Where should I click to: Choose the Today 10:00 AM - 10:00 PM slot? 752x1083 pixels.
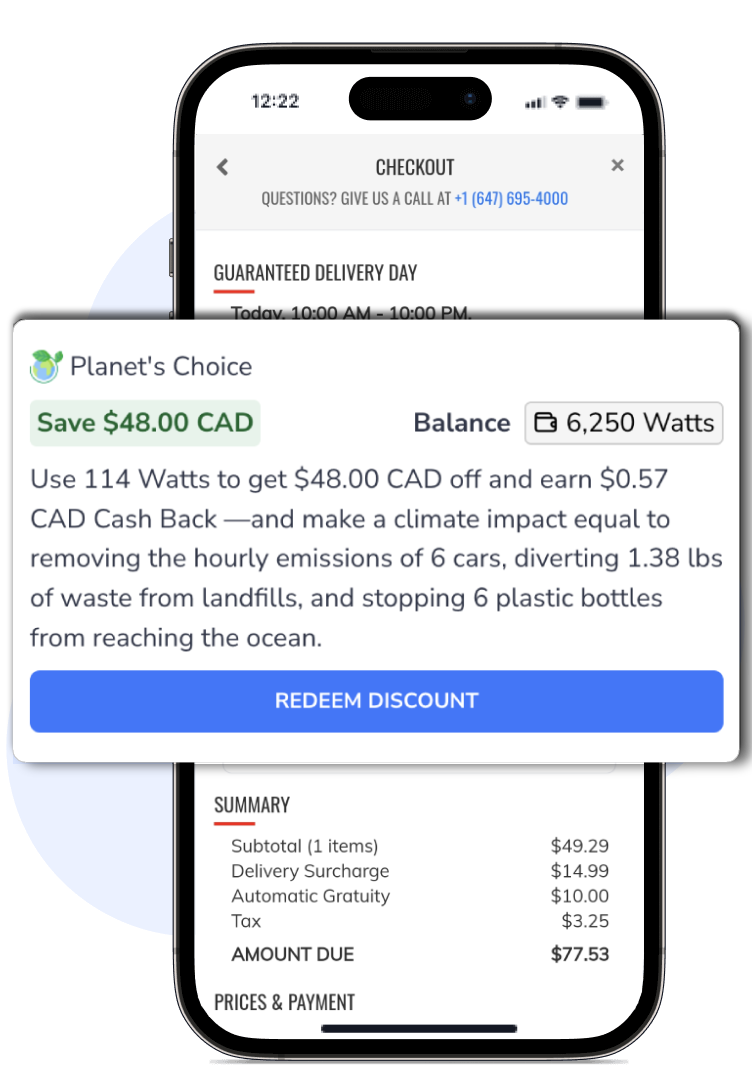[351, 313]
